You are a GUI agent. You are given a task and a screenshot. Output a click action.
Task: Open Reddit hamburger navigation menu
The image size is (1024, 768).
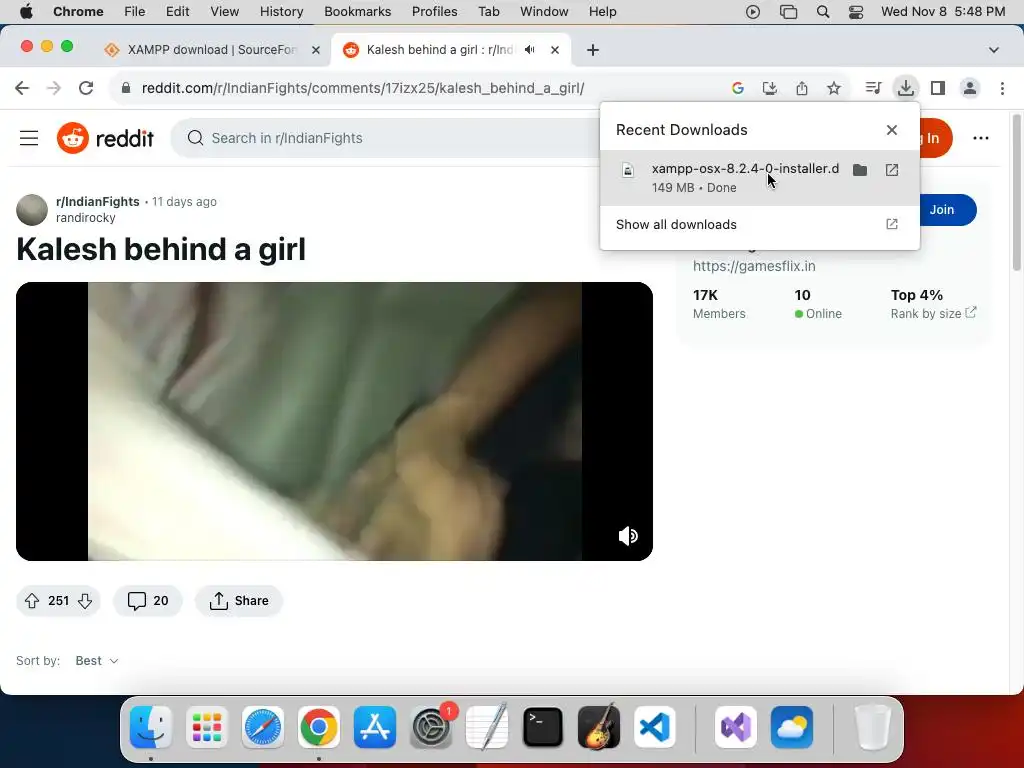(29, 138)
